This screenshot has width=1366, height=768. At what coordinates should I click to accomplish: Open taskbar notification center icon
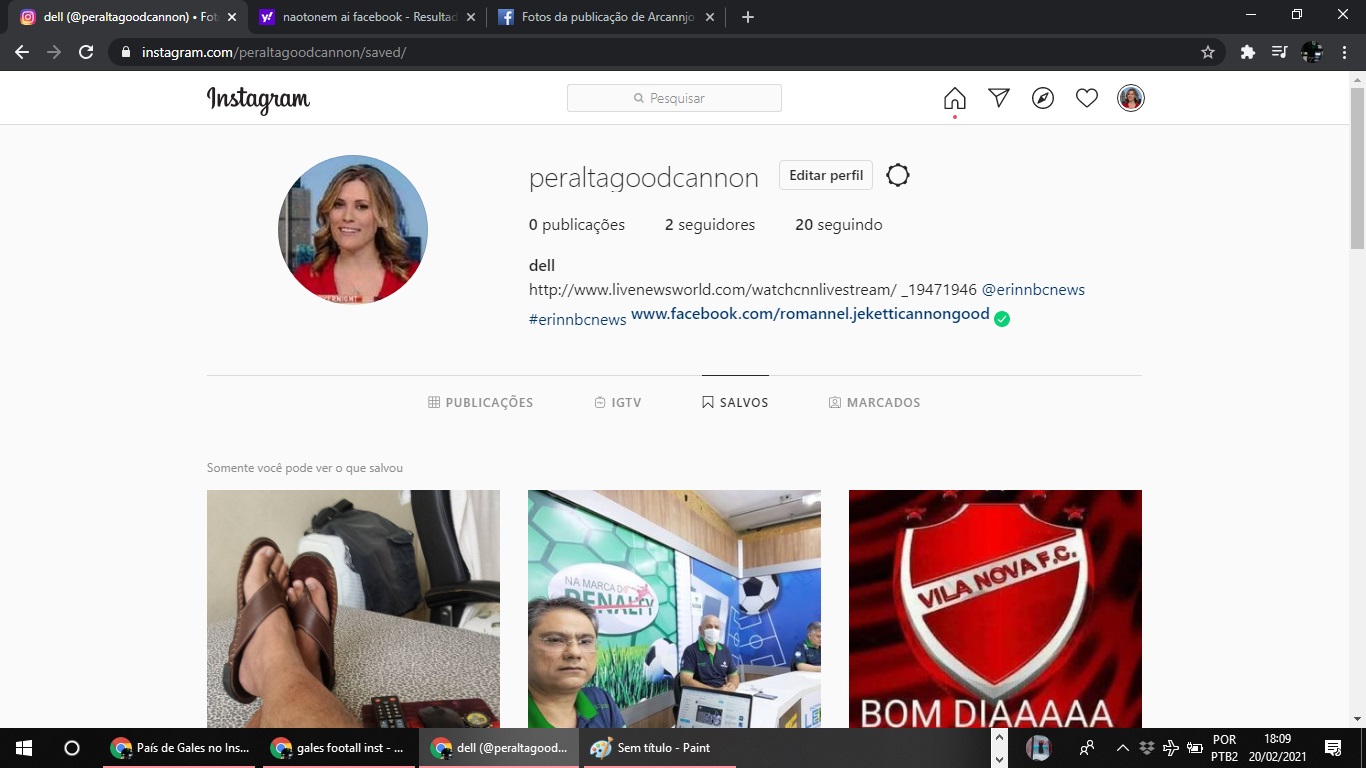click(x=1332, y=748)
